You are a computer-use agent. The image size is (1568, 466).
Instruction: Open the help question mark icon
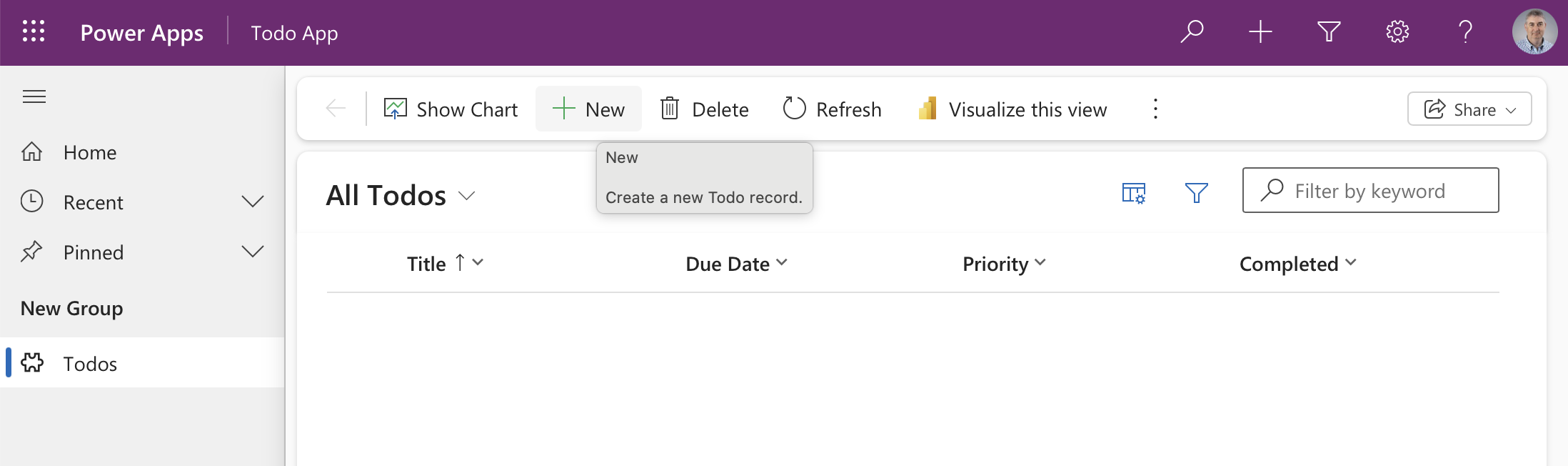(1465, 31)
